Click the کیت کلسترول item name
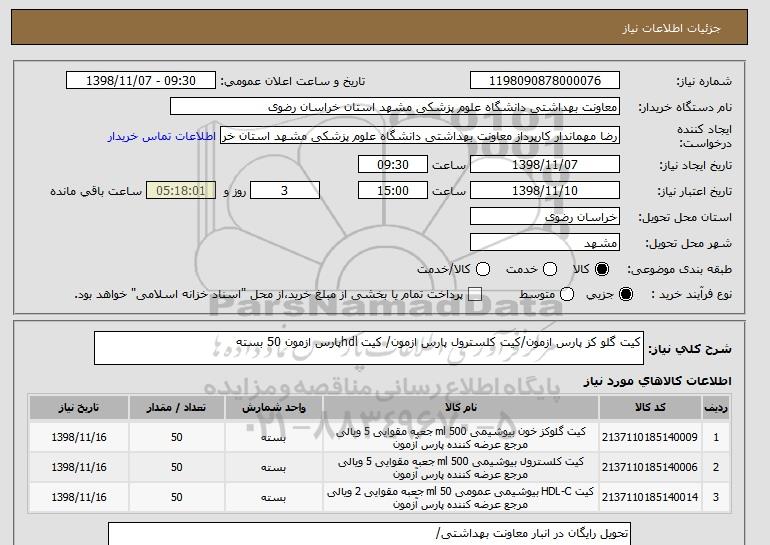Viewport: 770px width, 545px height. (x=461, y=467)
